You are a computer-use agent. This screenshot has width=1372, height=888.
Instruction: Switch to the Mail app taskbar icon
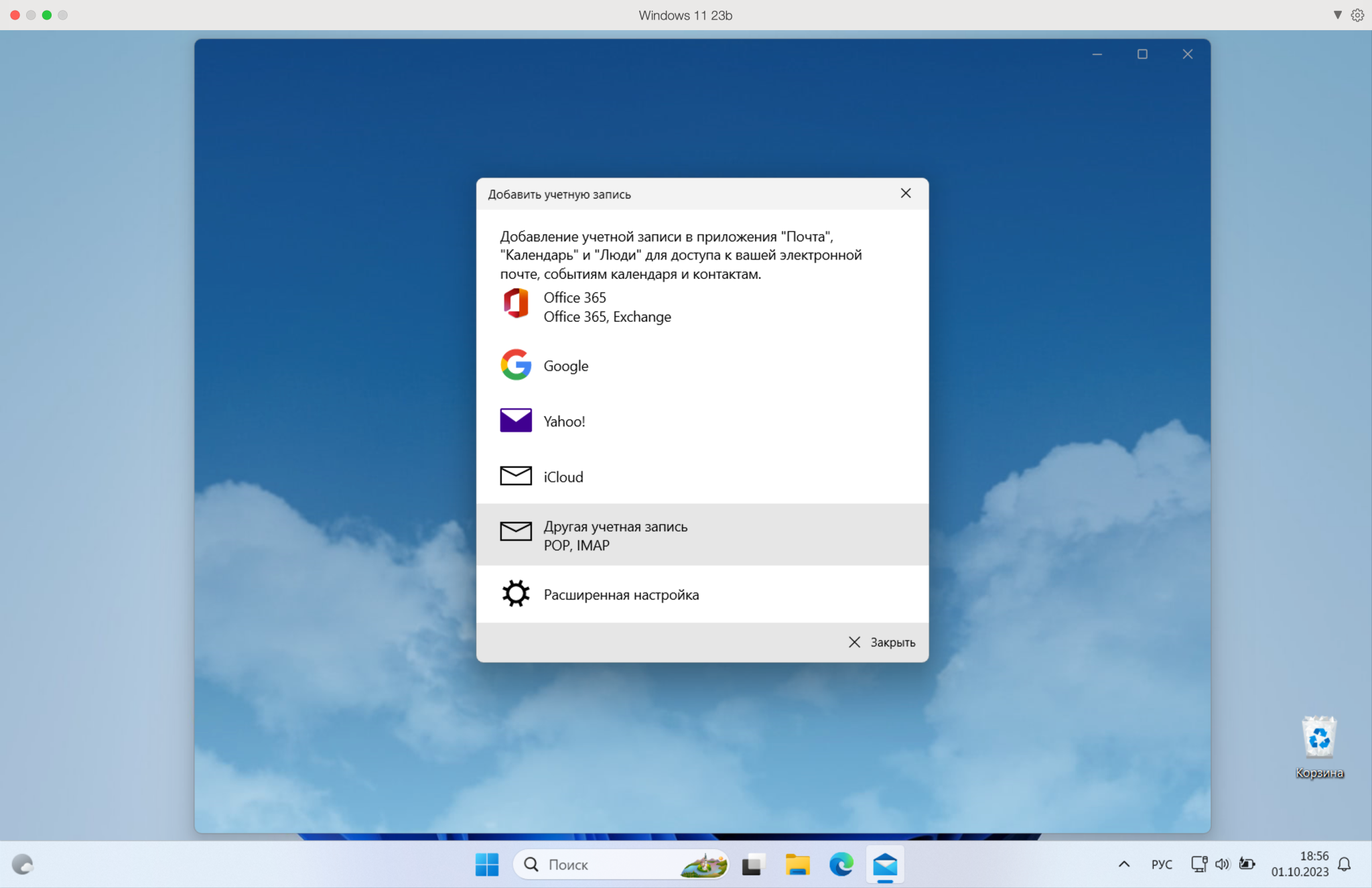click(x=885, y=865)
